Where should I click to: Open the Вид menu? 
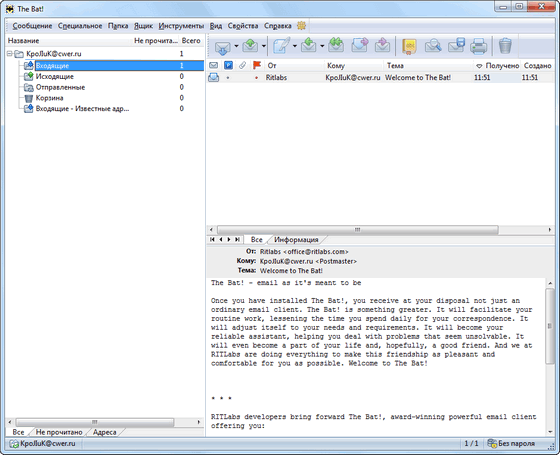coord(216,26)
